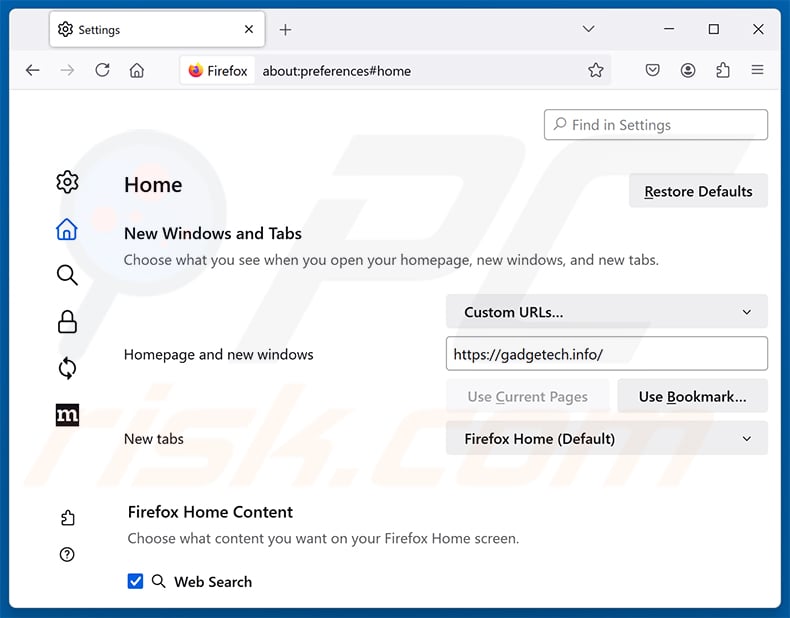Open Firefox Support help icon
The width and height of the screenshot is (790, 618).
point(67,555)
